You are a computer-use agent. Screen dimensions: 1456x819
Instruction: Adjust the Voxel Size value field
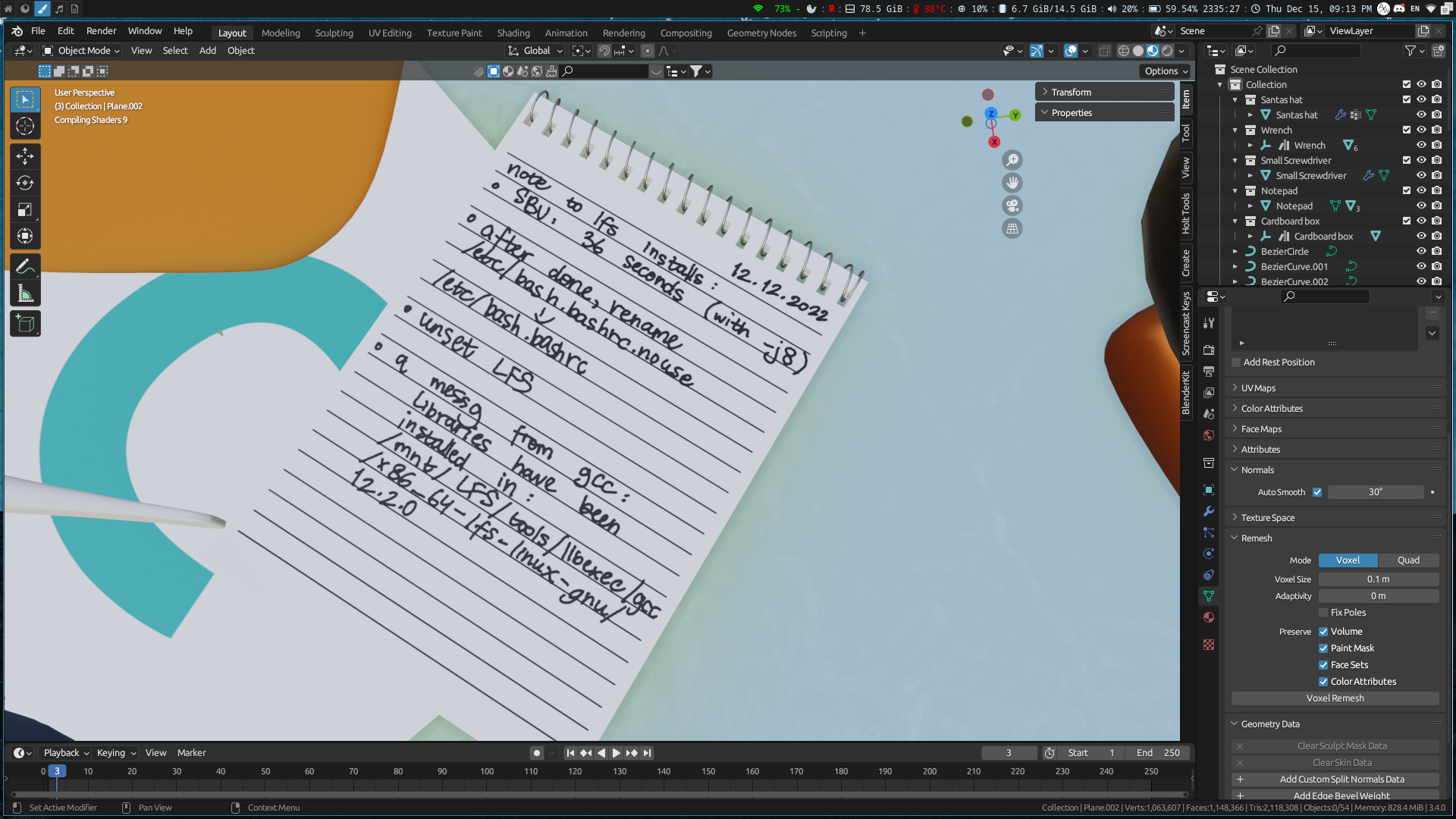tap(1378, 579)
